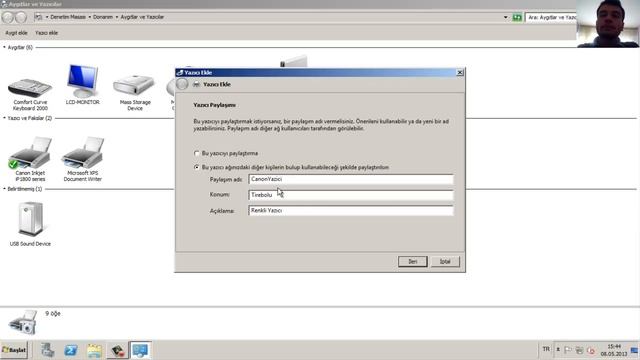Click Aygıt ekle toolbar command
Viewport: 640px width, 360px height.
pos(16,33)
